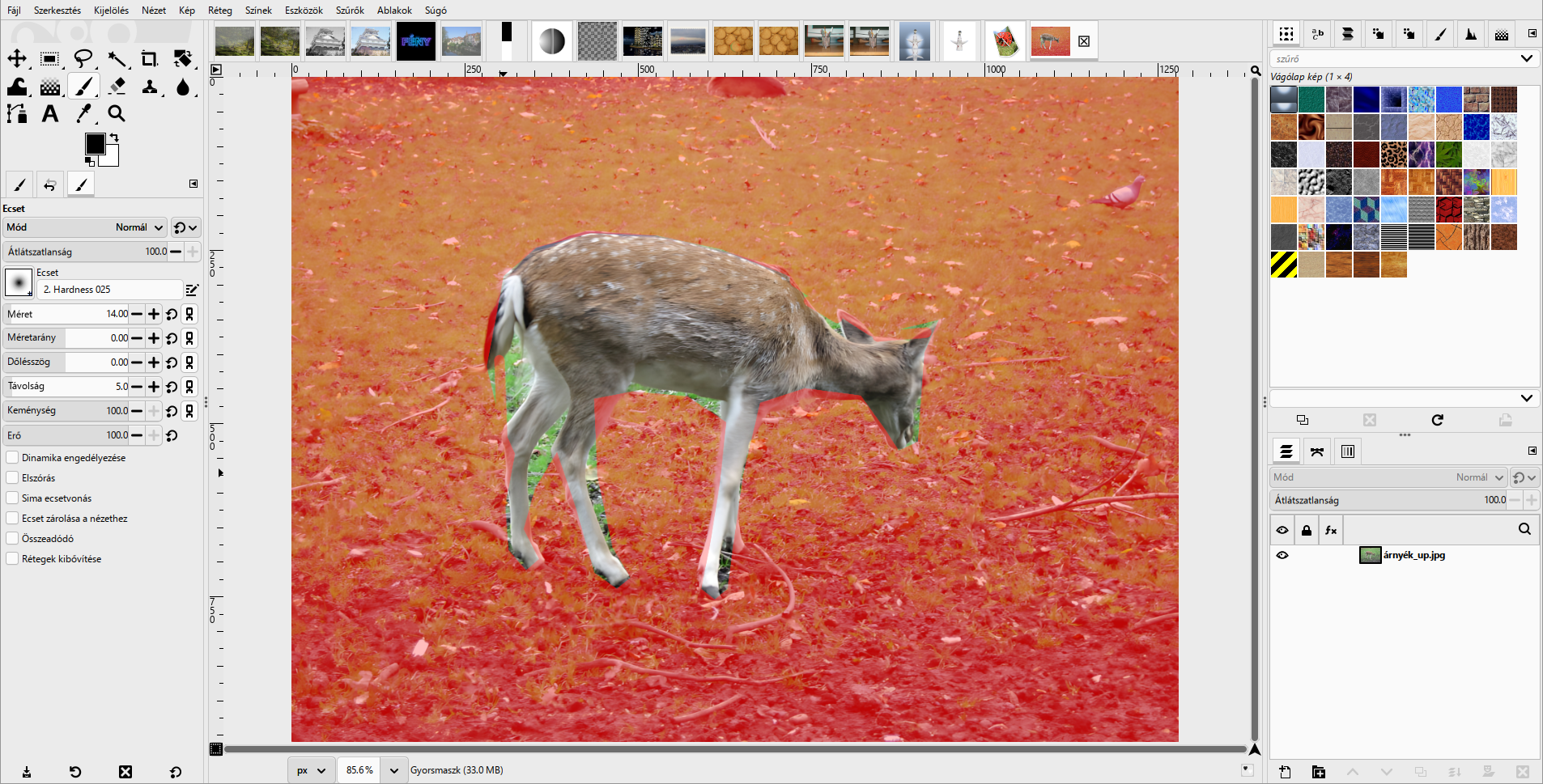Create a new layer using bottom icon
Viewport: 1543px width, 784px height.
[1285, 772]
